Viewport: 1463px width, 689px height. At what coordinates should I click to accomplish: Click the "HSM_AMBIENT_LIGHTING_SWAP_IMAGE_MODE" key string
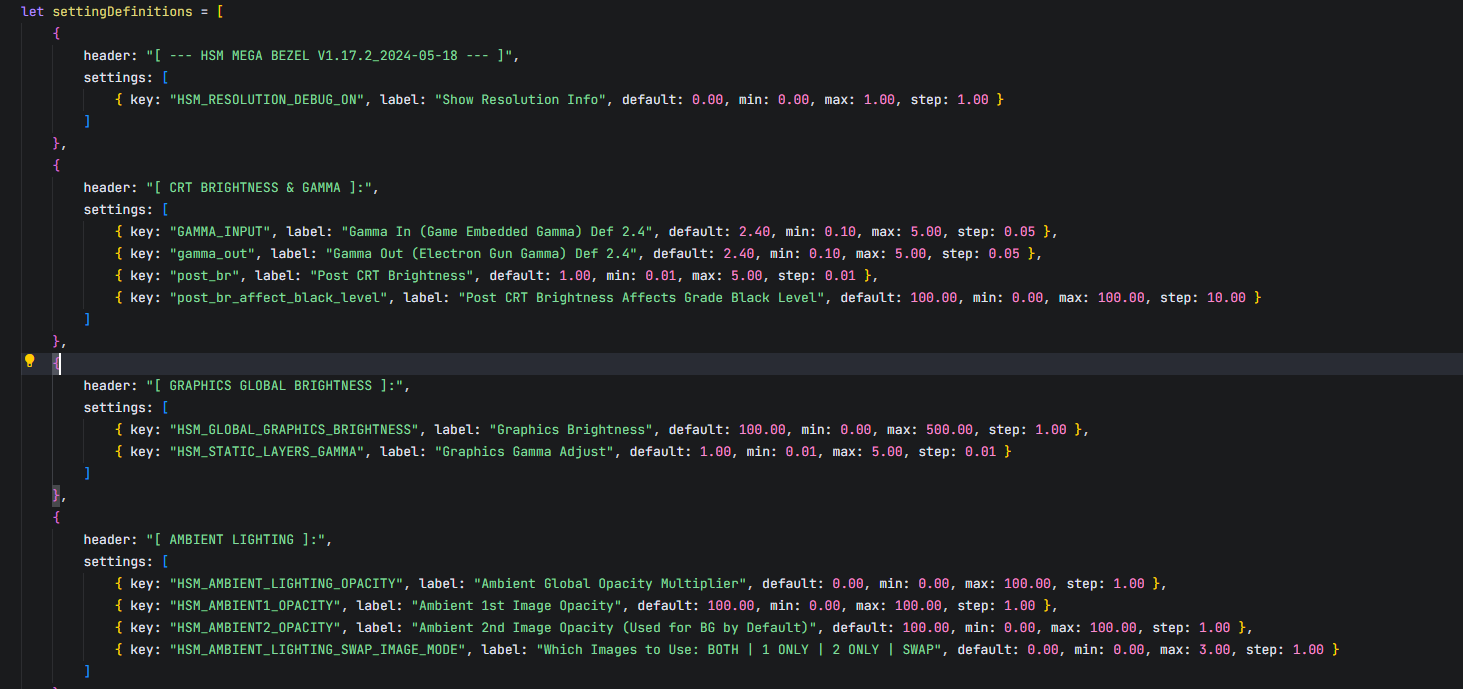(x=318, y=649)
